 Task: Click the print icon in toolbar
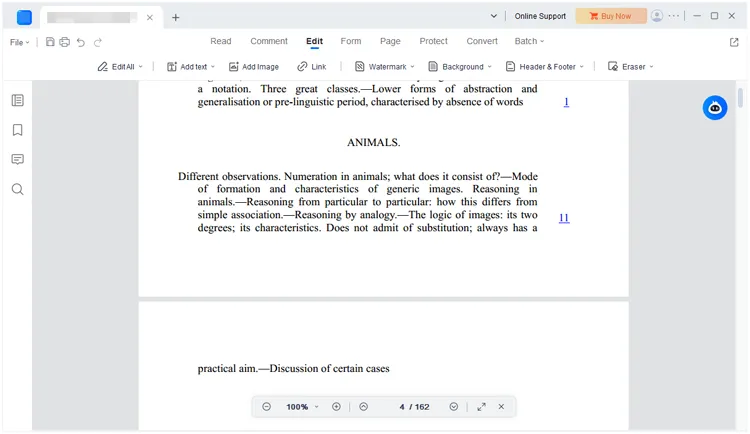tap(65, 42)
